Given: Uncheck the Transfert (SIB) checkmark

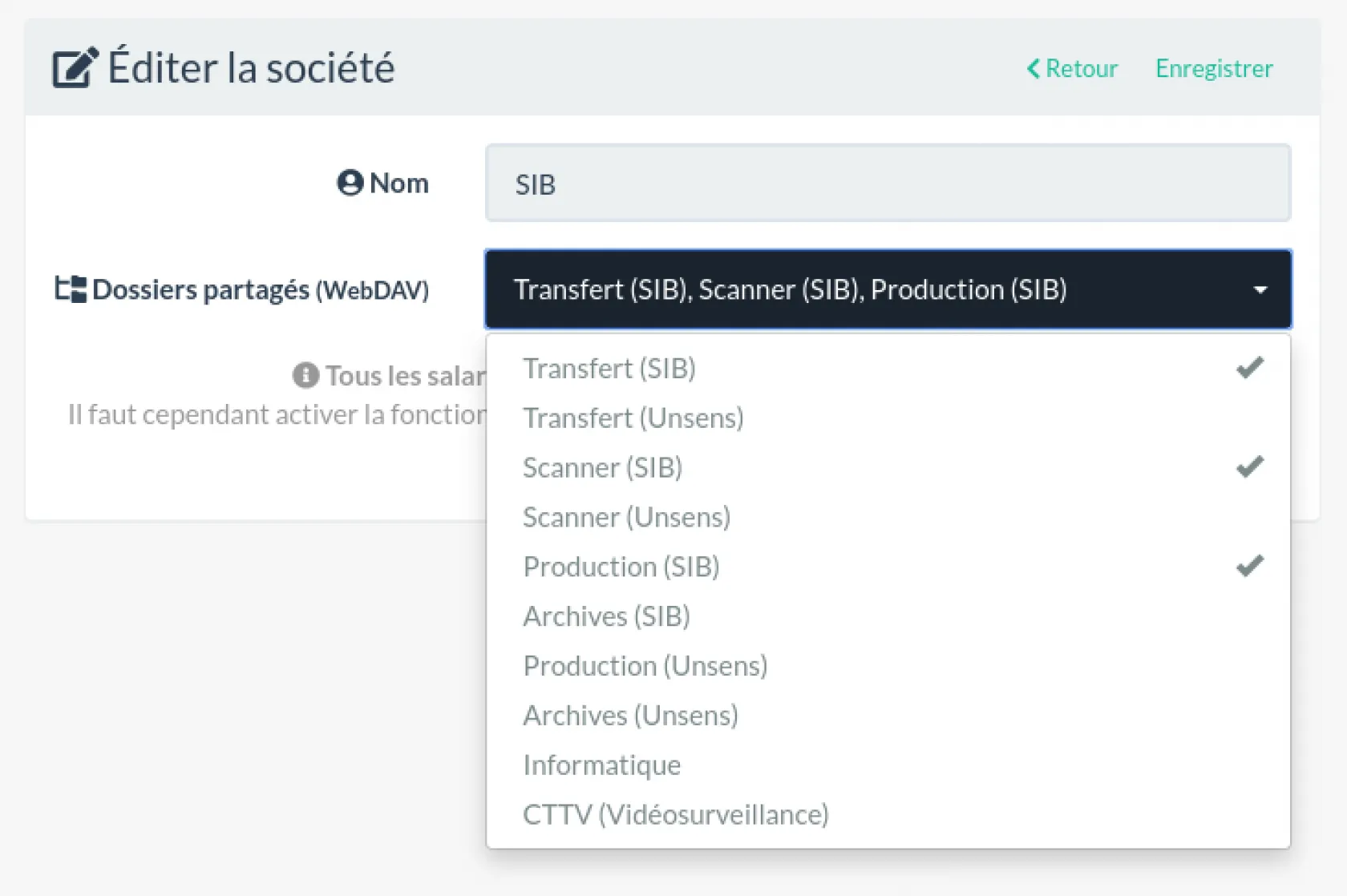Looking at the screenshot, I should pos(1249,368).
